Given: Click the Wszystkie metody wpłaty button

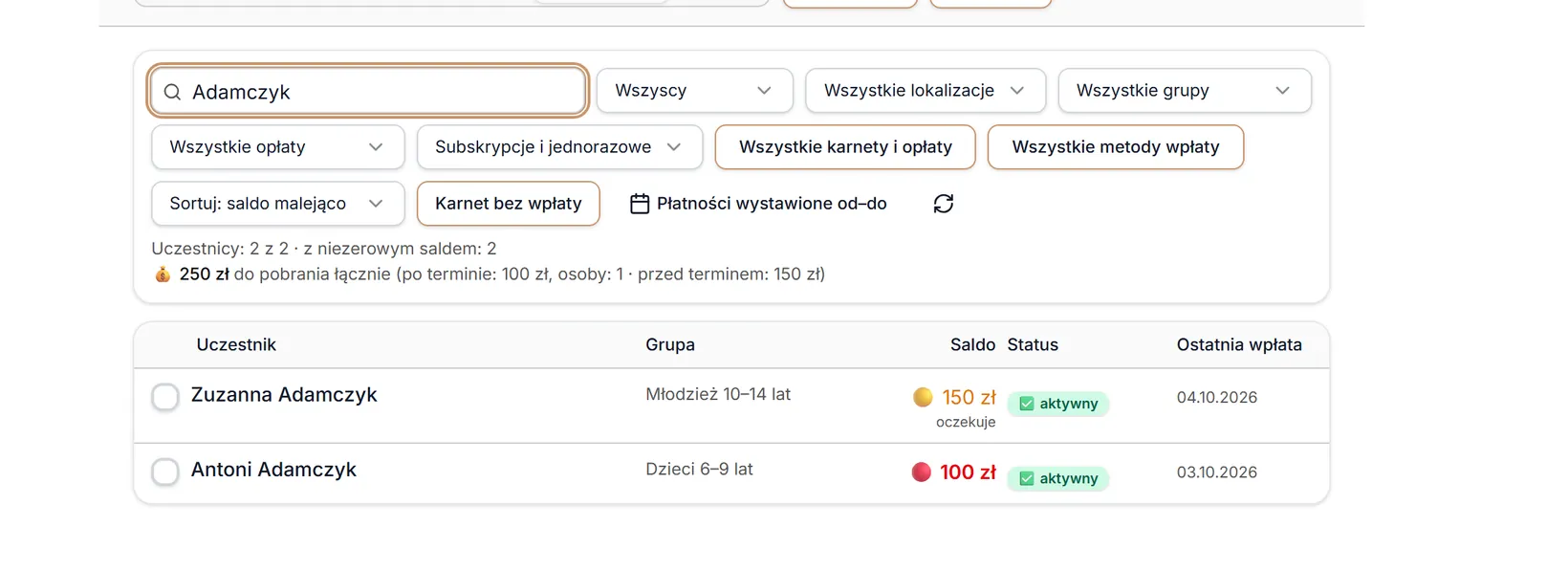Looking at the screenshot, I should click(1116, 147).
